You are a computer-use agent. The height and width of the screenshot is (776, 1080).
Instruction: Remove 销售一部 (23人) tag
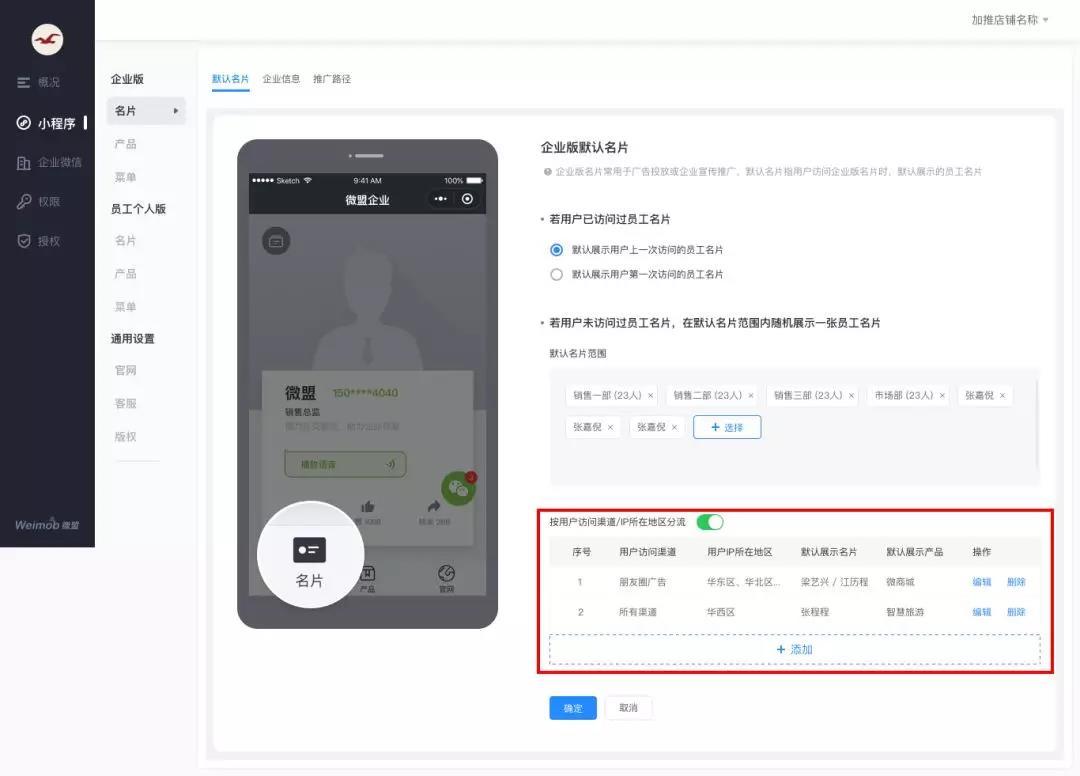651,396
